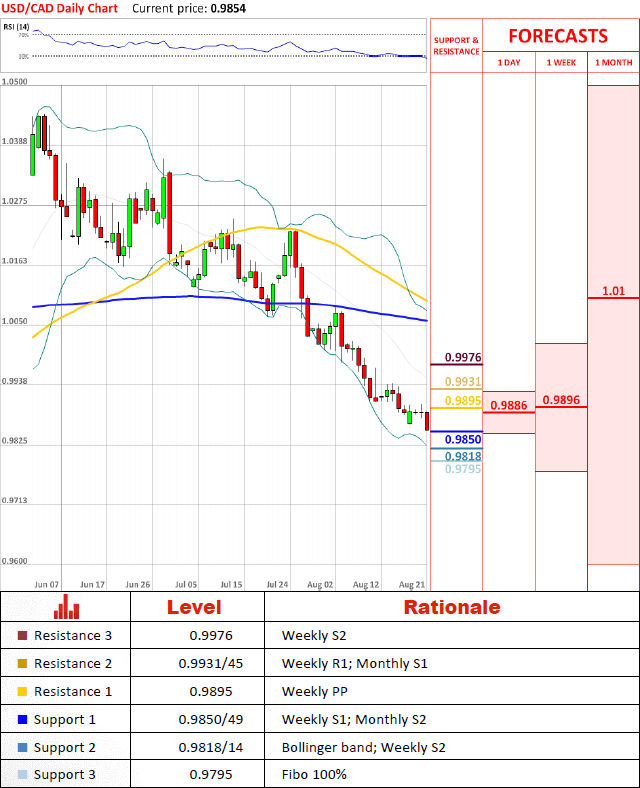The width and height of the screenshot is (640, 788).
Task: Click the 'Level' table column header
Action: 194,607
